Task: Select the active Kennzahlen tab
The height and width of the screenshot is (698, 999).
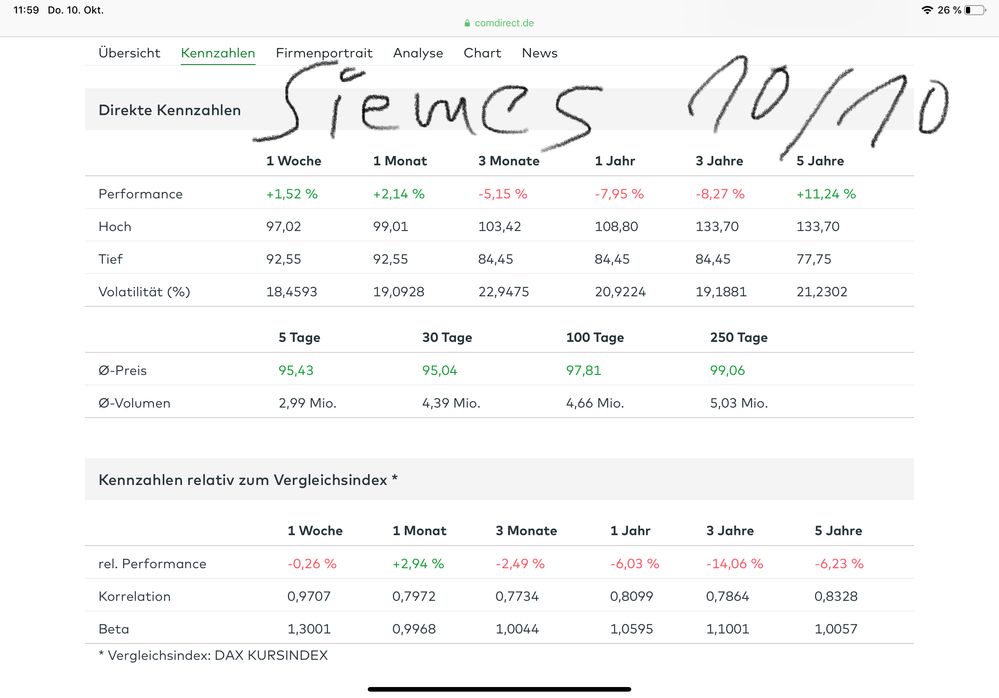Action: click(218, 53)
